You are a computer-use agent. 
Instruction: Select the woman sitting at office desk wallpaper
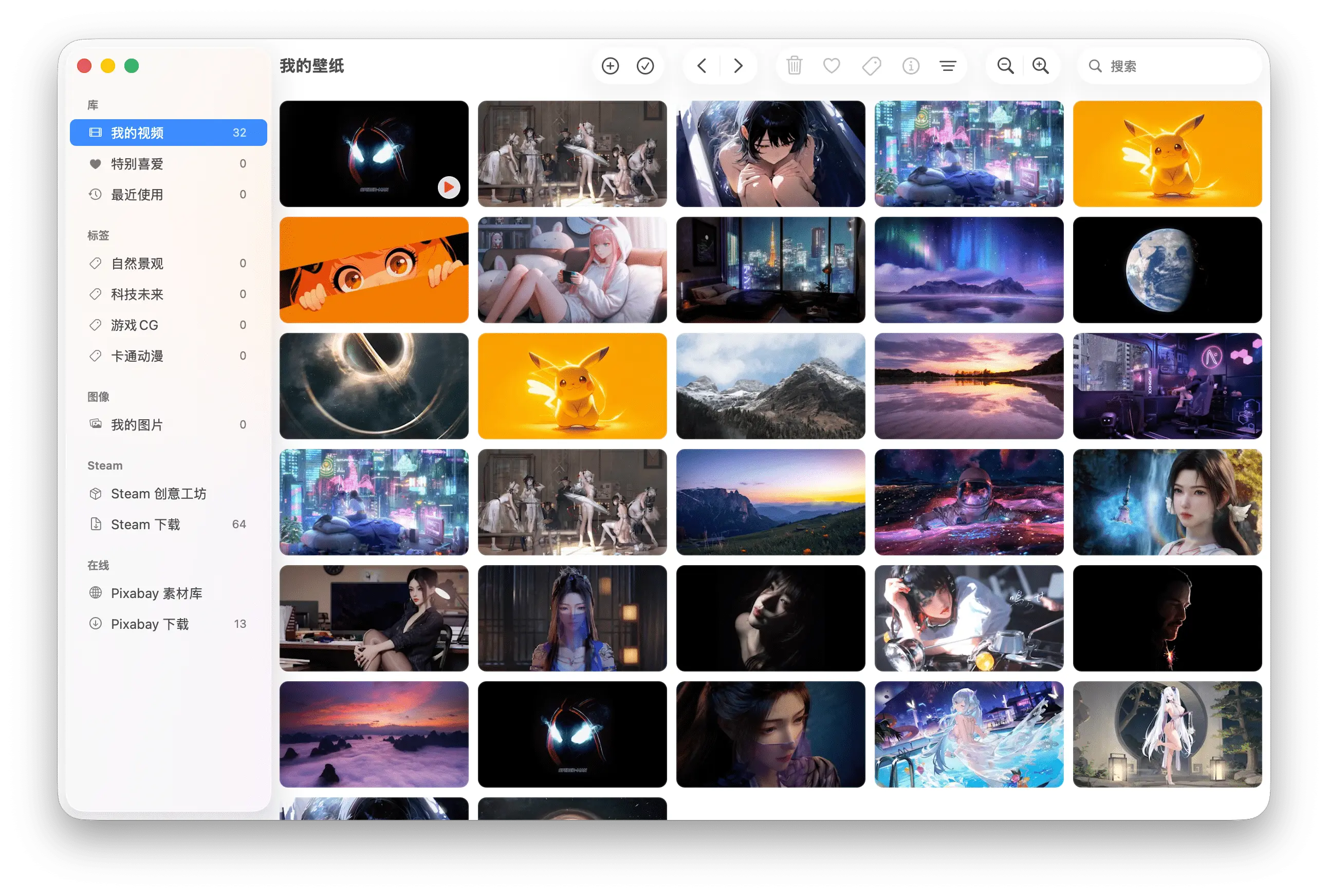coord(374,619)
